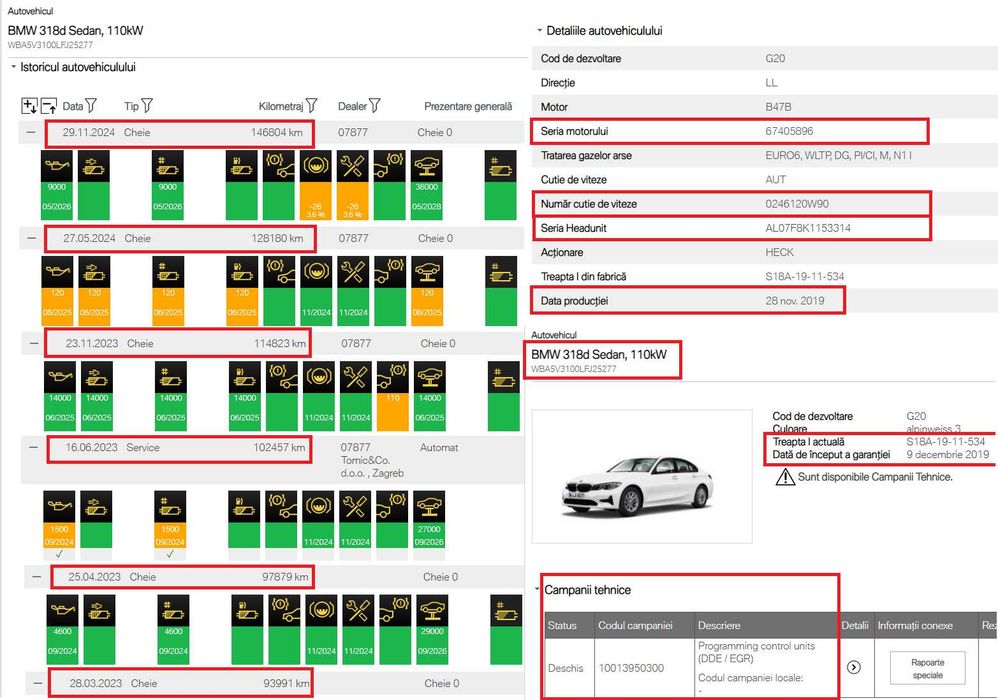Collapse the 16.06.2023 Service entry
The width and height of the screenshot is (998, 700).
(x=34, y=447)
